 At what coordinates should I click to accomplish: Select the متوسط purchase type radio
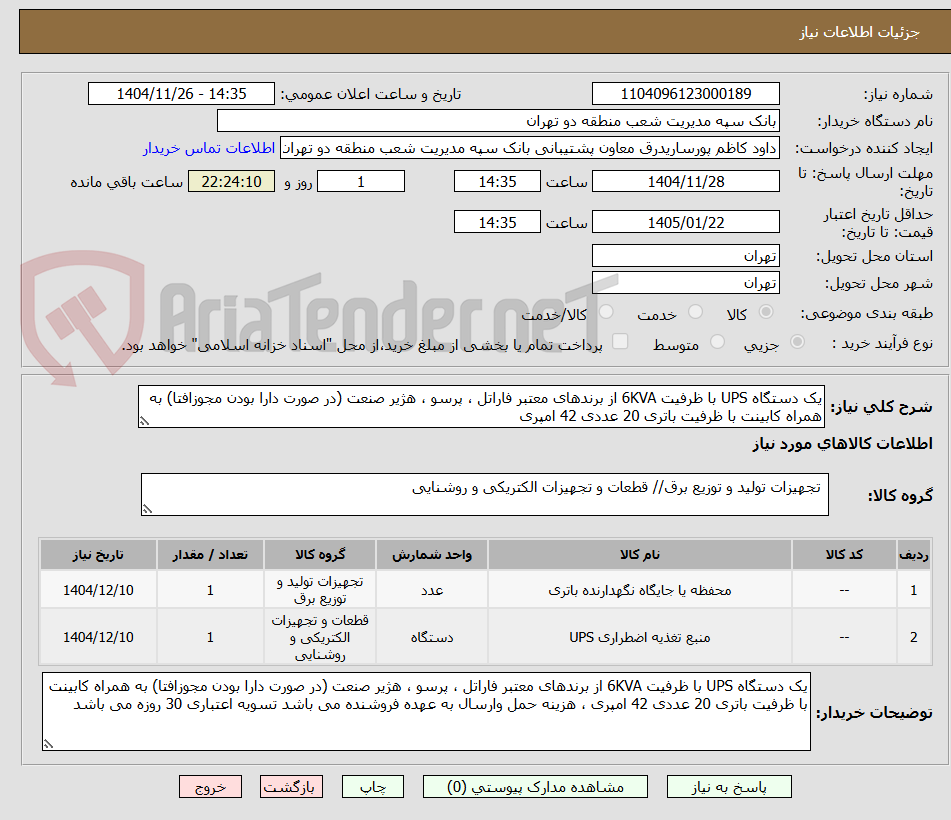pyautogui.click(x=717, y=342)
